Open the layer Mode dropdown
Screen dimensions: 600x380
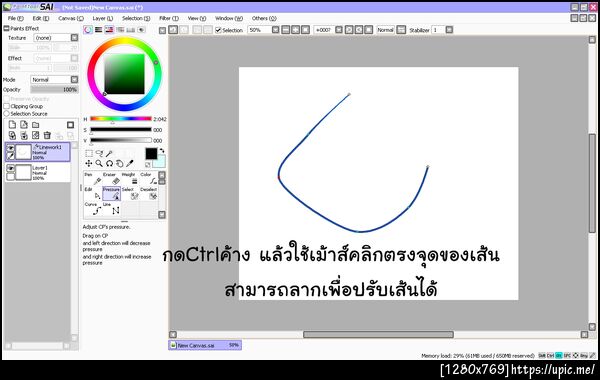75,79
